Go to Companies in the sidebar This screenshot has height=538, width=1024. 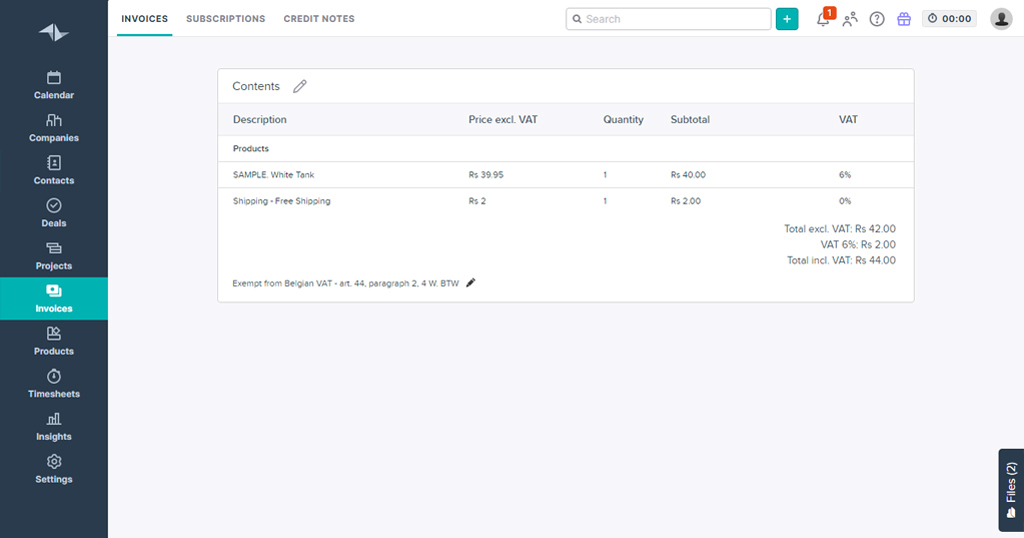click(x=54, y=128)
